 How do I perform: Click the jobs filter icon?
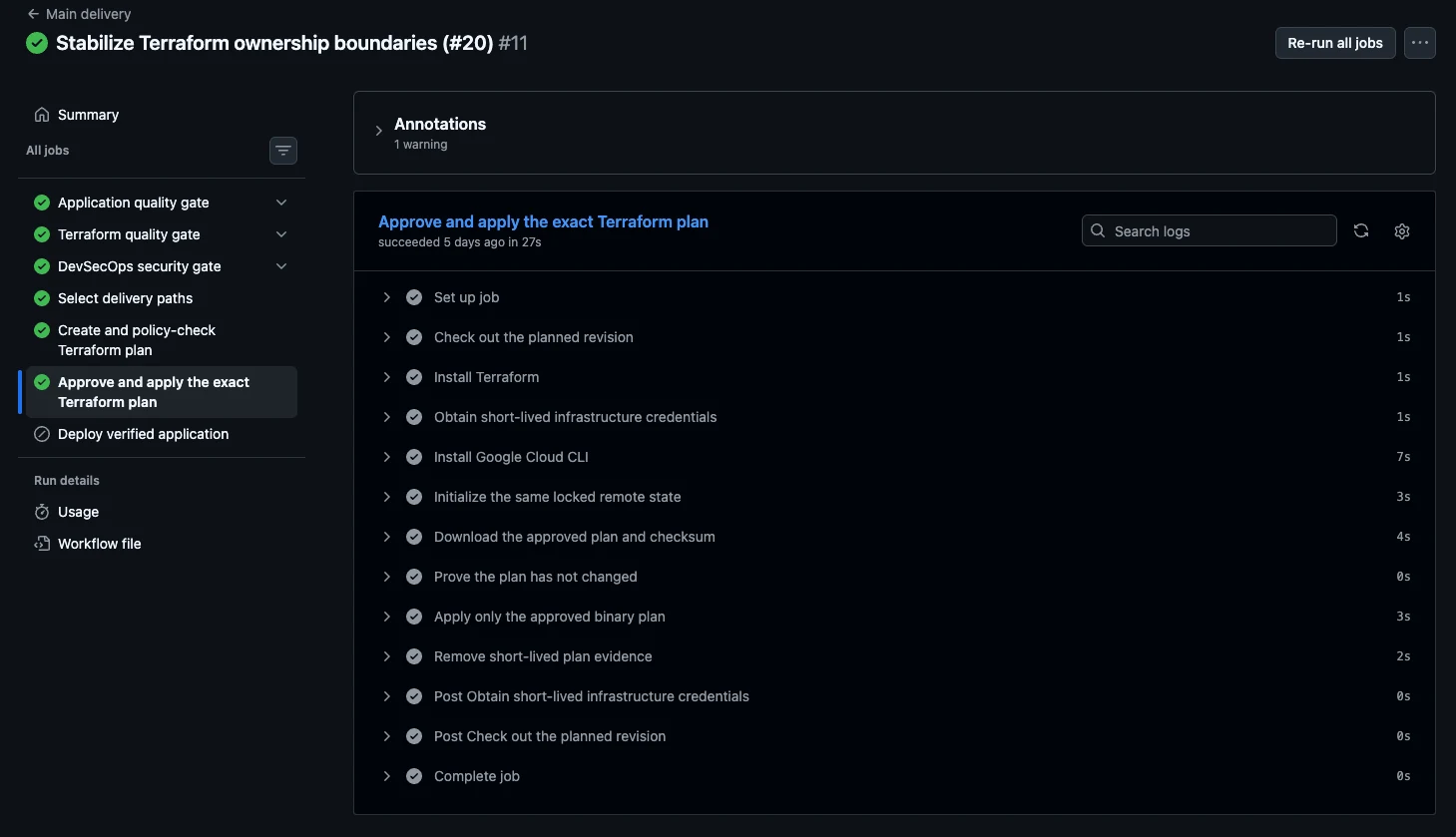(283, 151)
